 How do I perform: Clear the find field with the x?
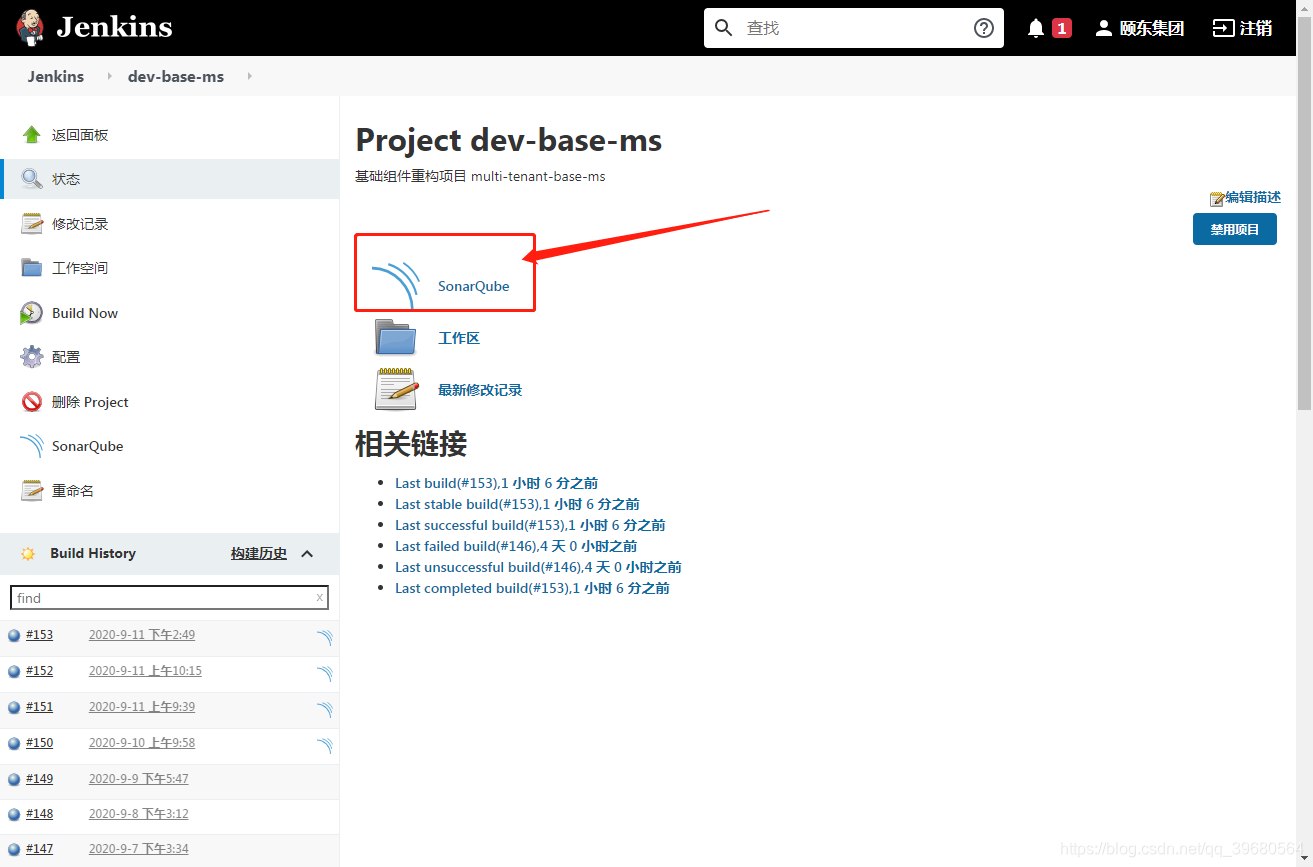tap(319, 598)
